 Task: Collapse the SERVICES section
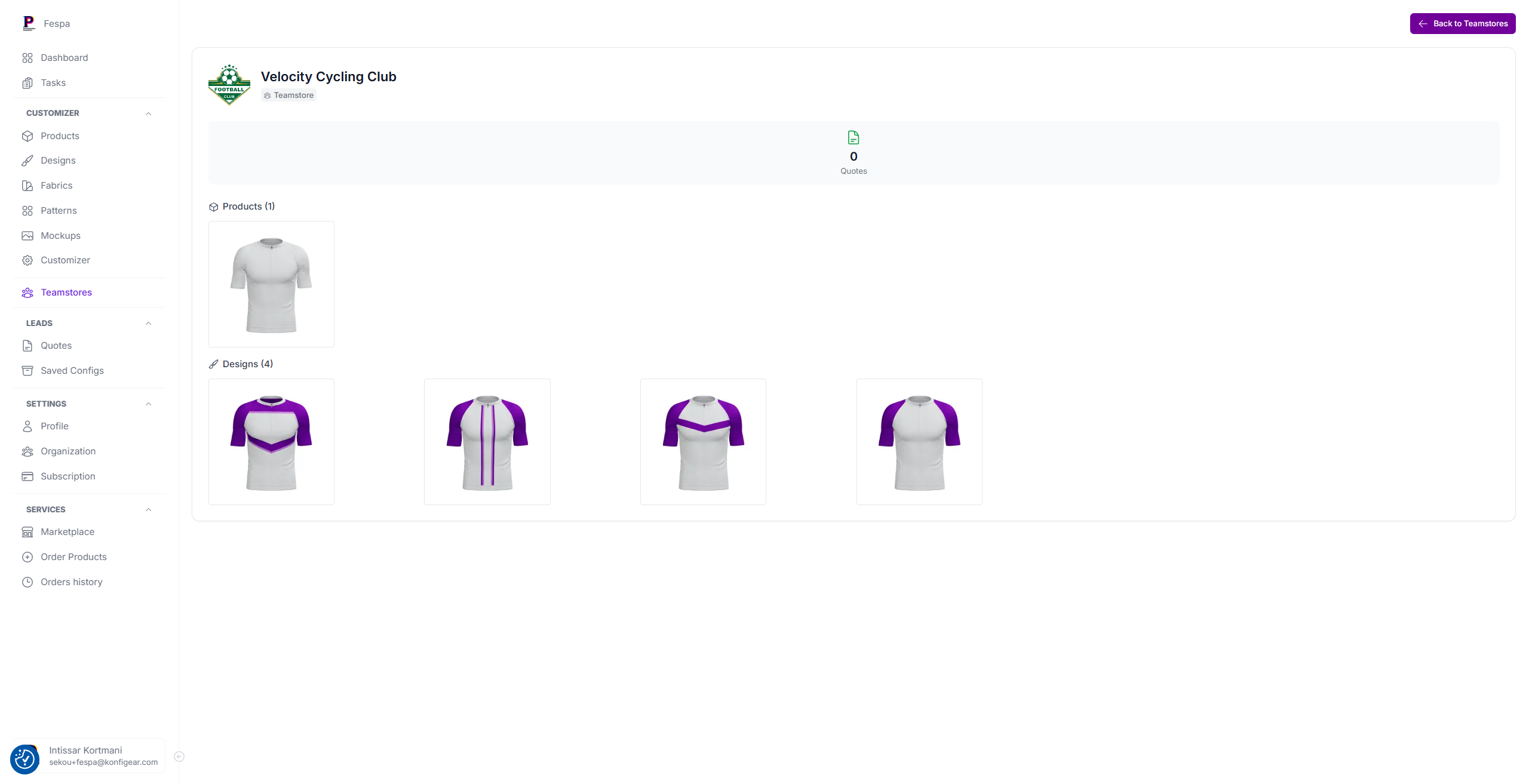click(148, 509)
